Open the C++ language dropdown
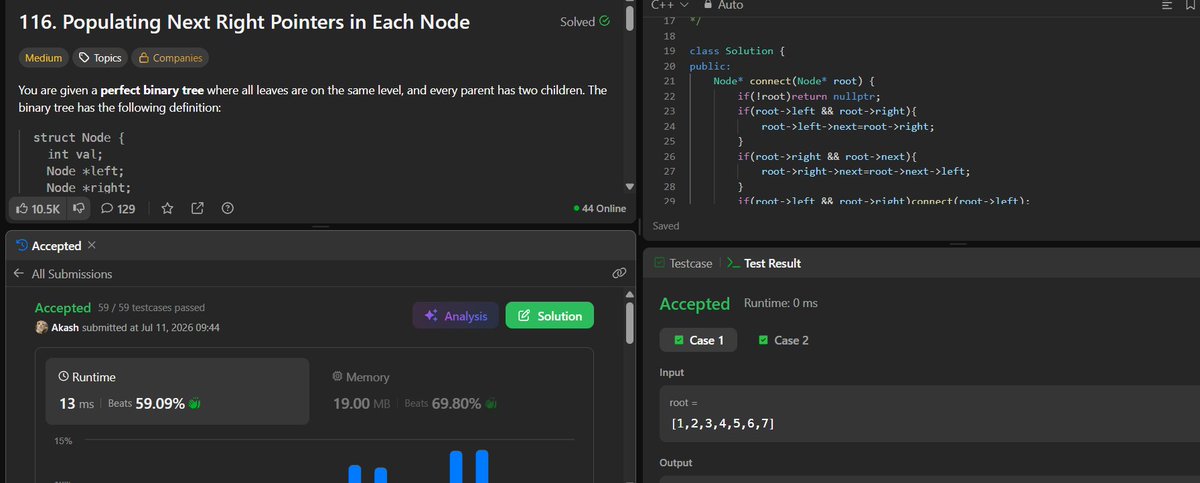The image size is (1200, 483). [x=670, y=6]
